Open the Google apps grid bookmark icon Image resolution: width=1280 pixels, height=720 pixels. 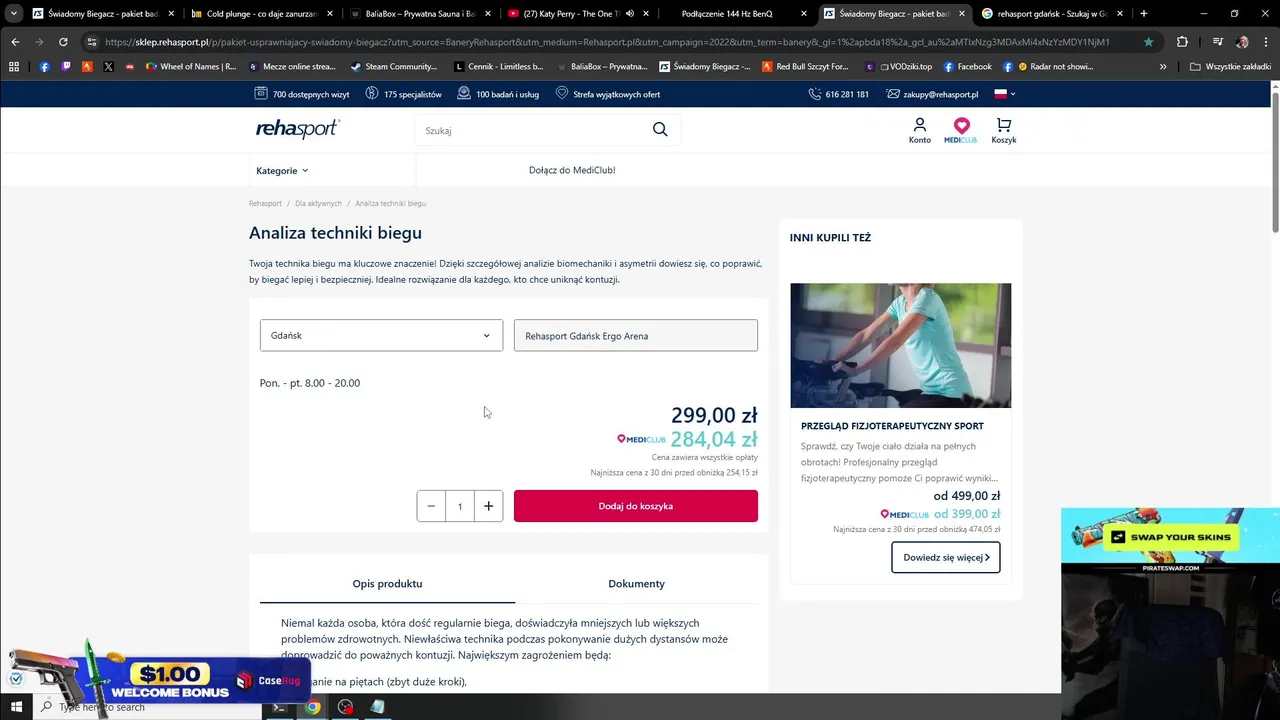(x=14, y=66)
